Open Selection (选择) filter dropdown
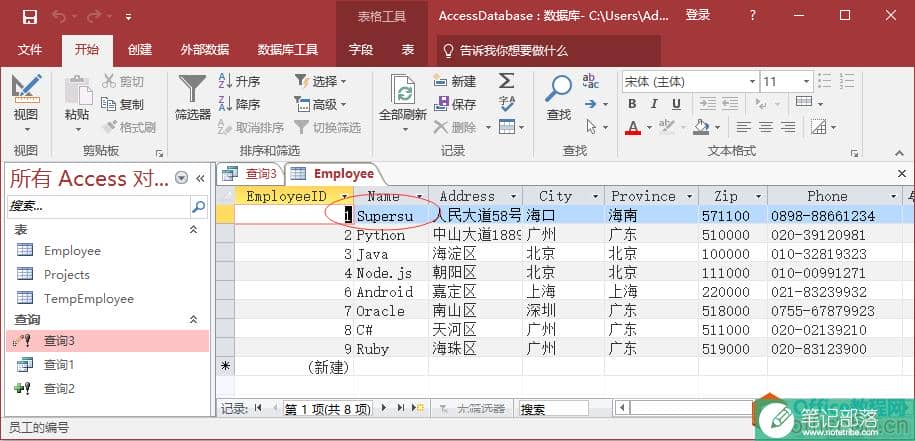Screen dimensions: 915x441 320,82
